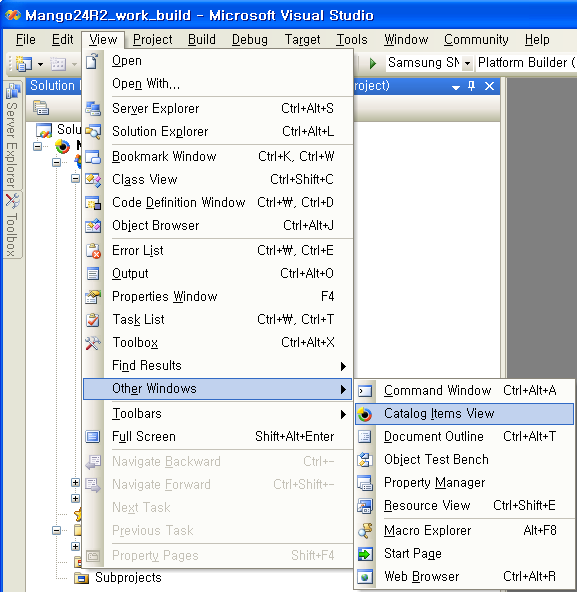Open the Toolbox side tab
577x592 pixels.
click(12, 225)
